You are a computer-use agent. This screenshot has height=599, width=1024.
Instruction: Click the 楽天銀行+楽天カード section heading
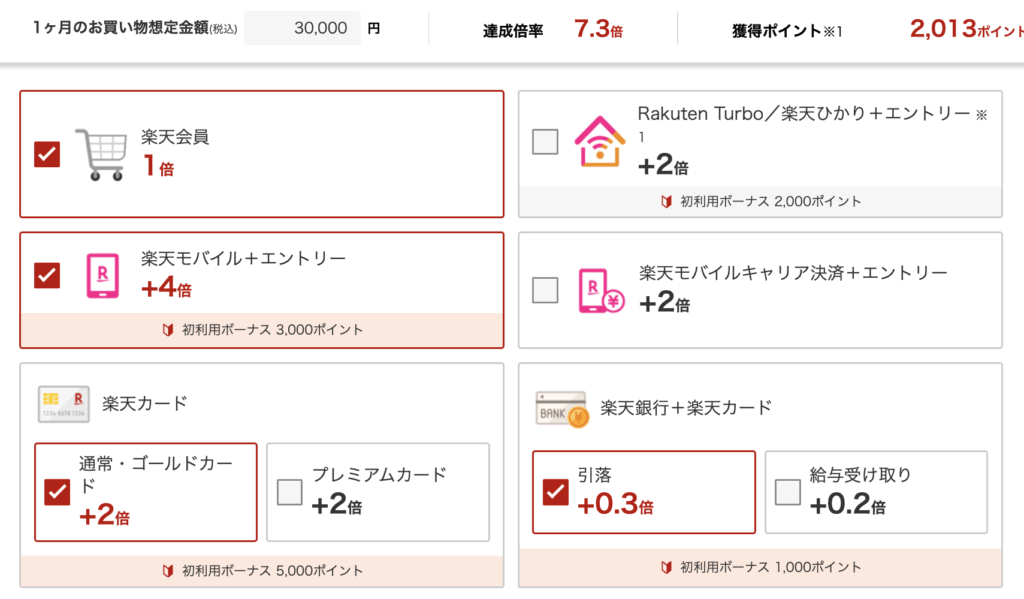click(x=686, y=408)
